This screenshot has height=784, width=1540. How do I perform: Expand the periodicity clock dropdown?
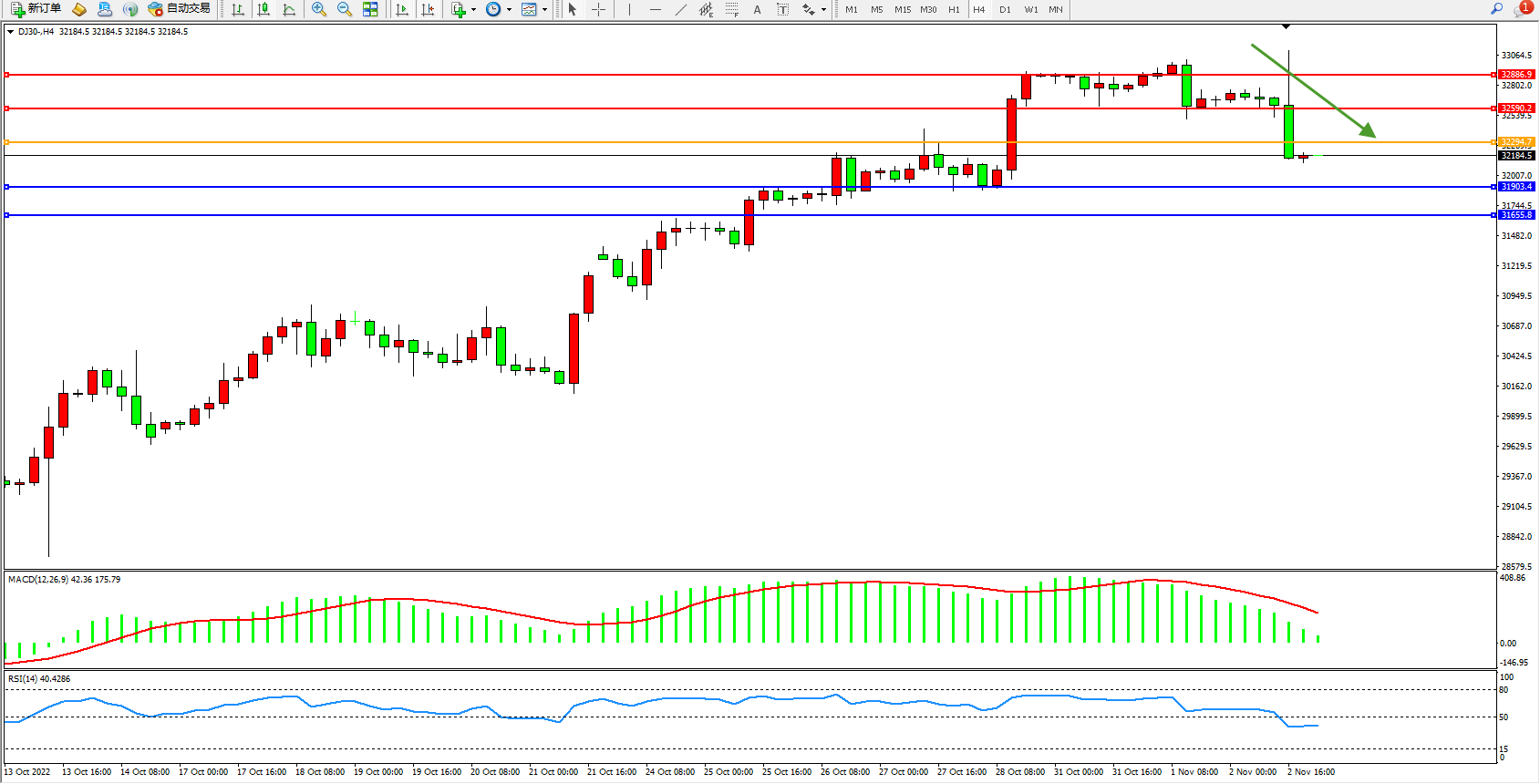click(x=509, y=10)
